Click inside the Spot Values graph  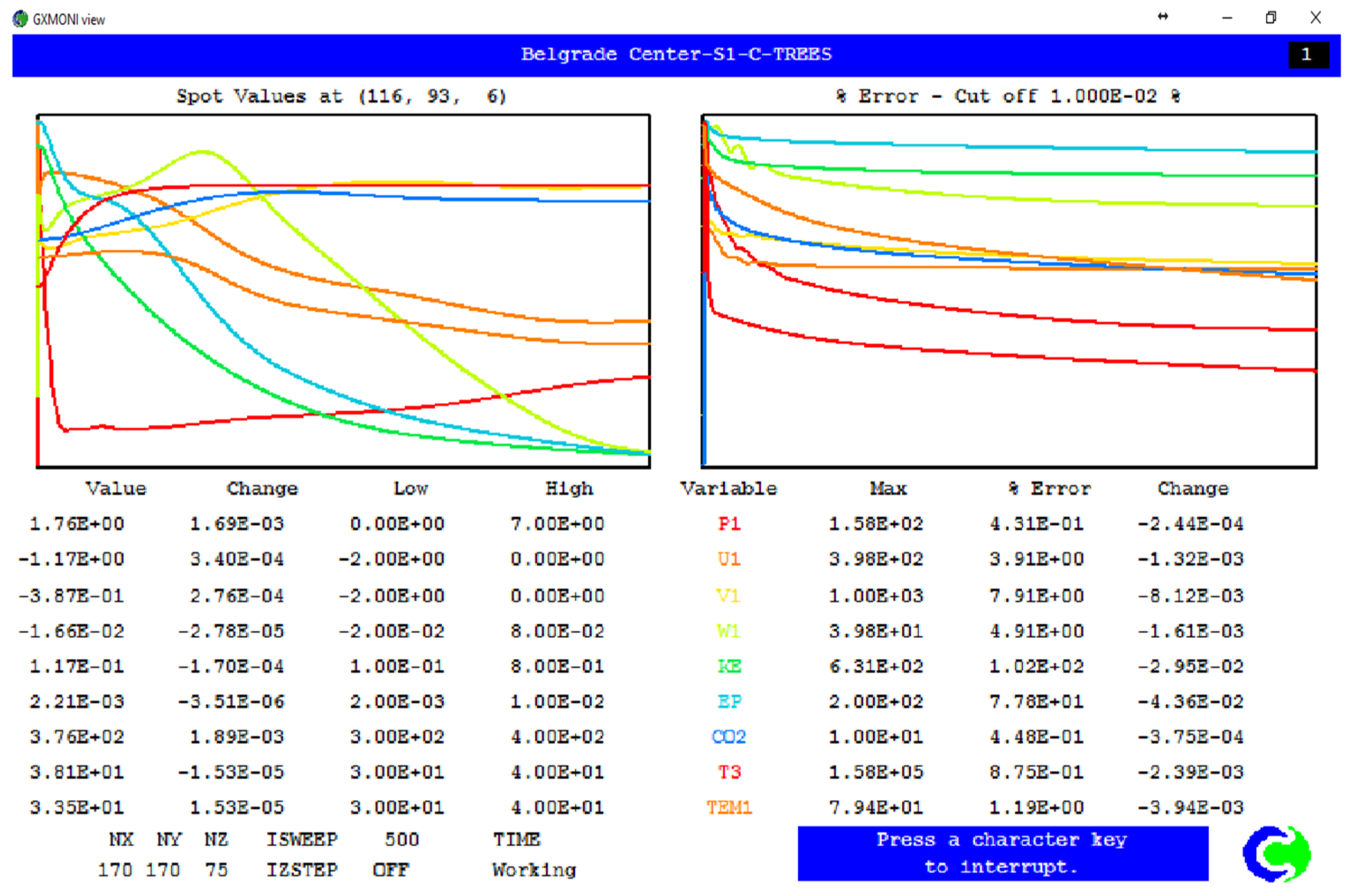[x=343, y=292]
